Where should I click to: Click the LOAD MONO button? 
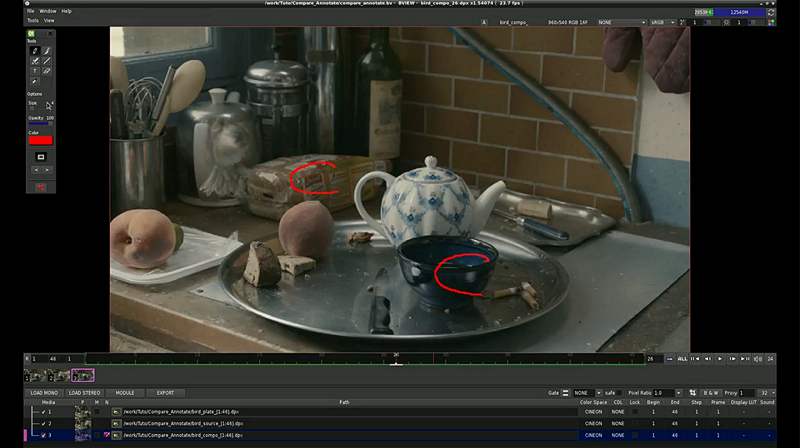44,393
